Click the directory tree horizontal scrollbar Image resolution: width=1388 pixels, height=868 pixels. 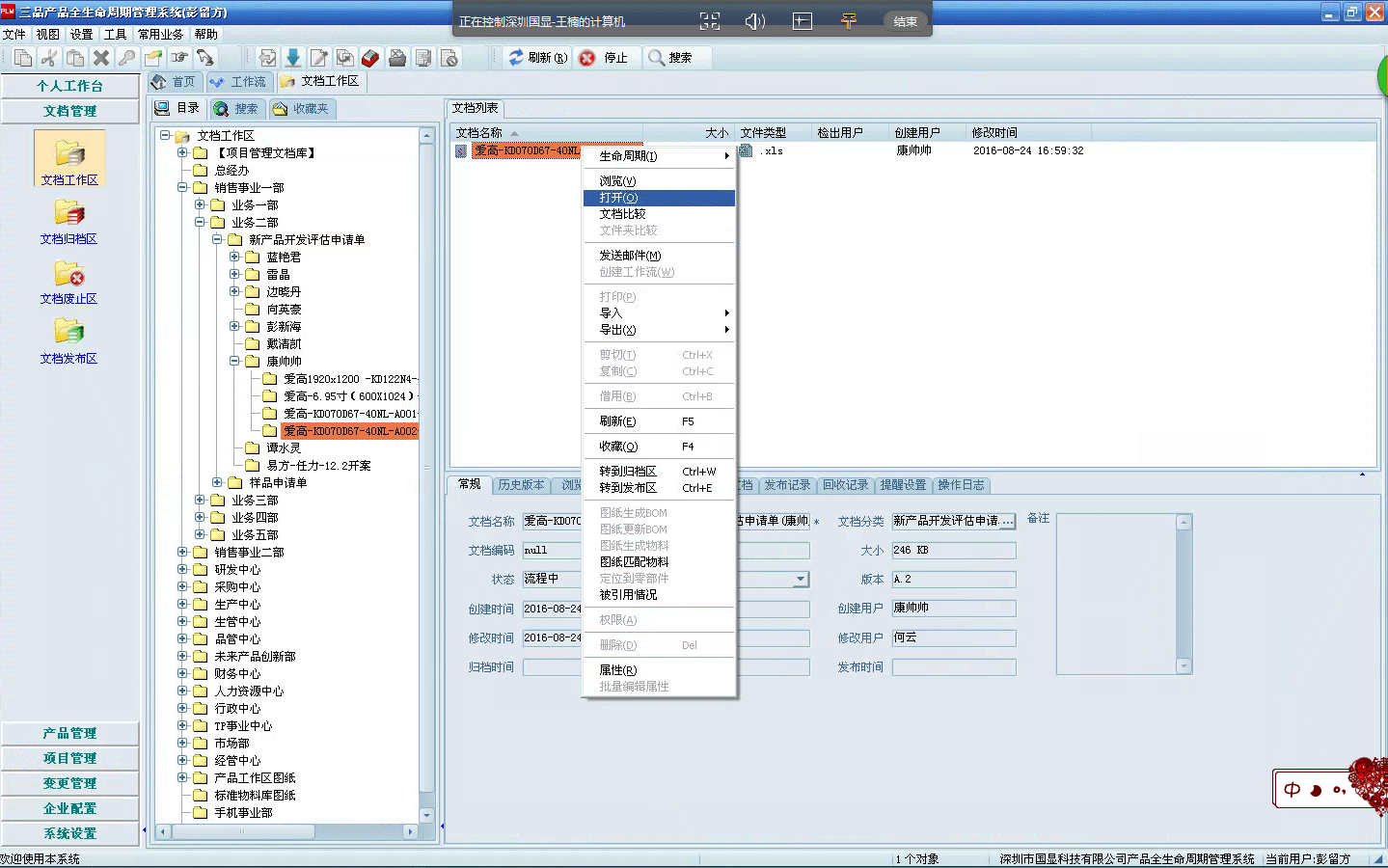pyautogui.click(x=286, y=831)
